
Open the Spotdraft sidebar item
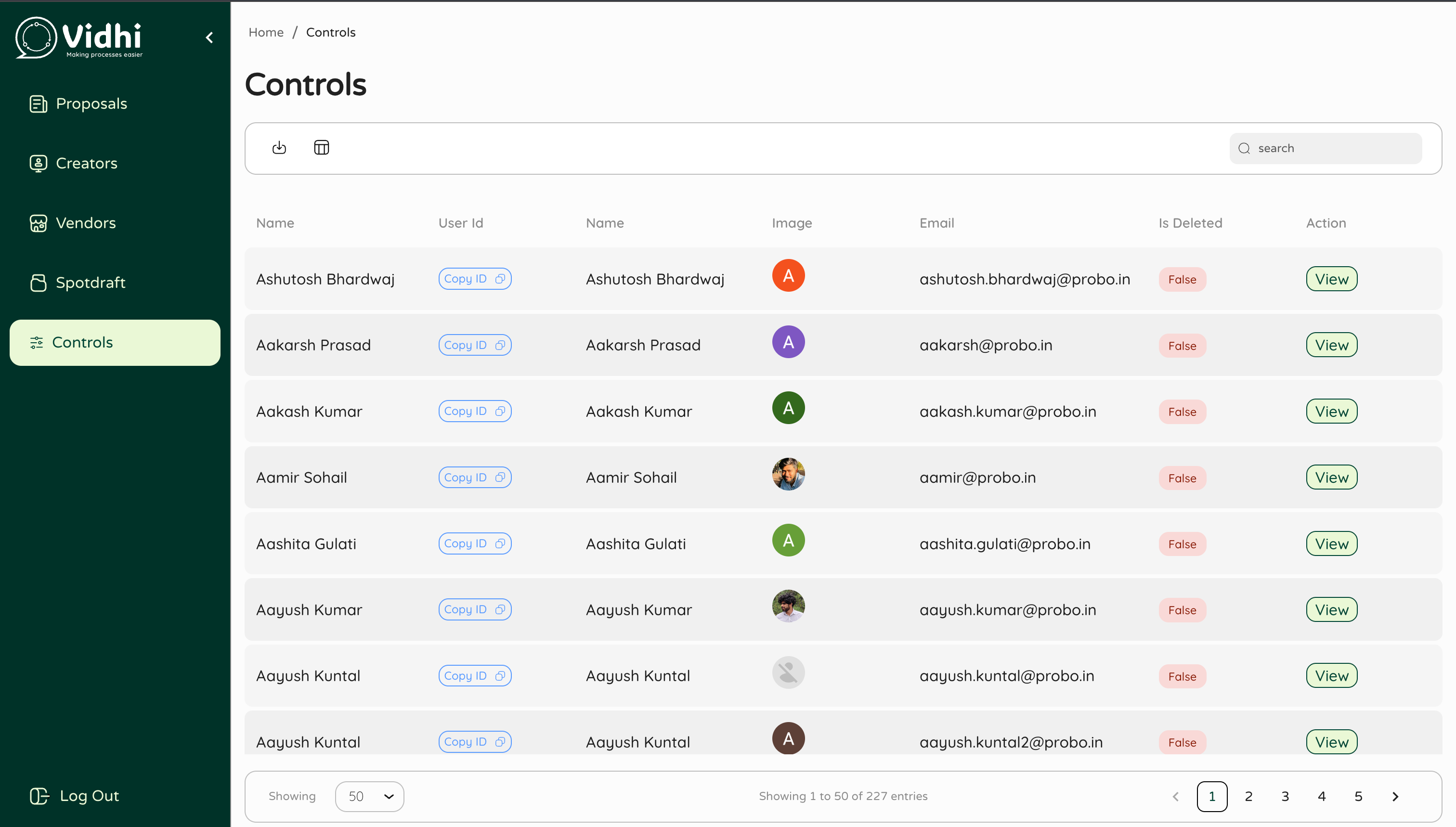[x=91, y=282]
